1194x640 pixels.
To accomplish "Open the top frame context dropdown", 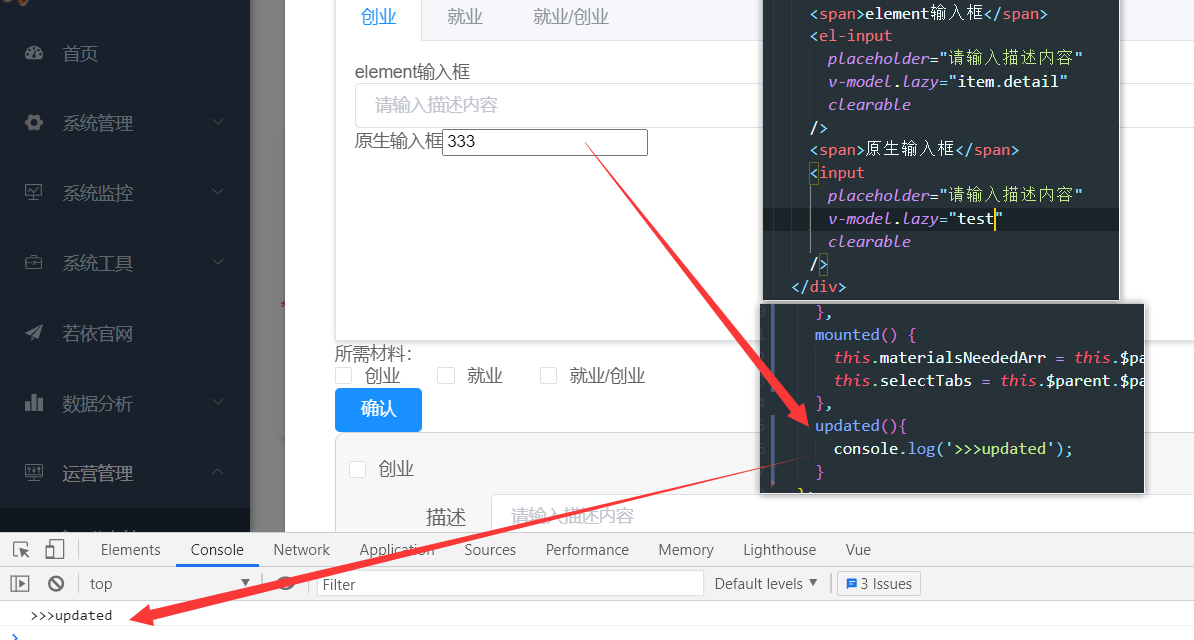I will (x=165, y=583).
